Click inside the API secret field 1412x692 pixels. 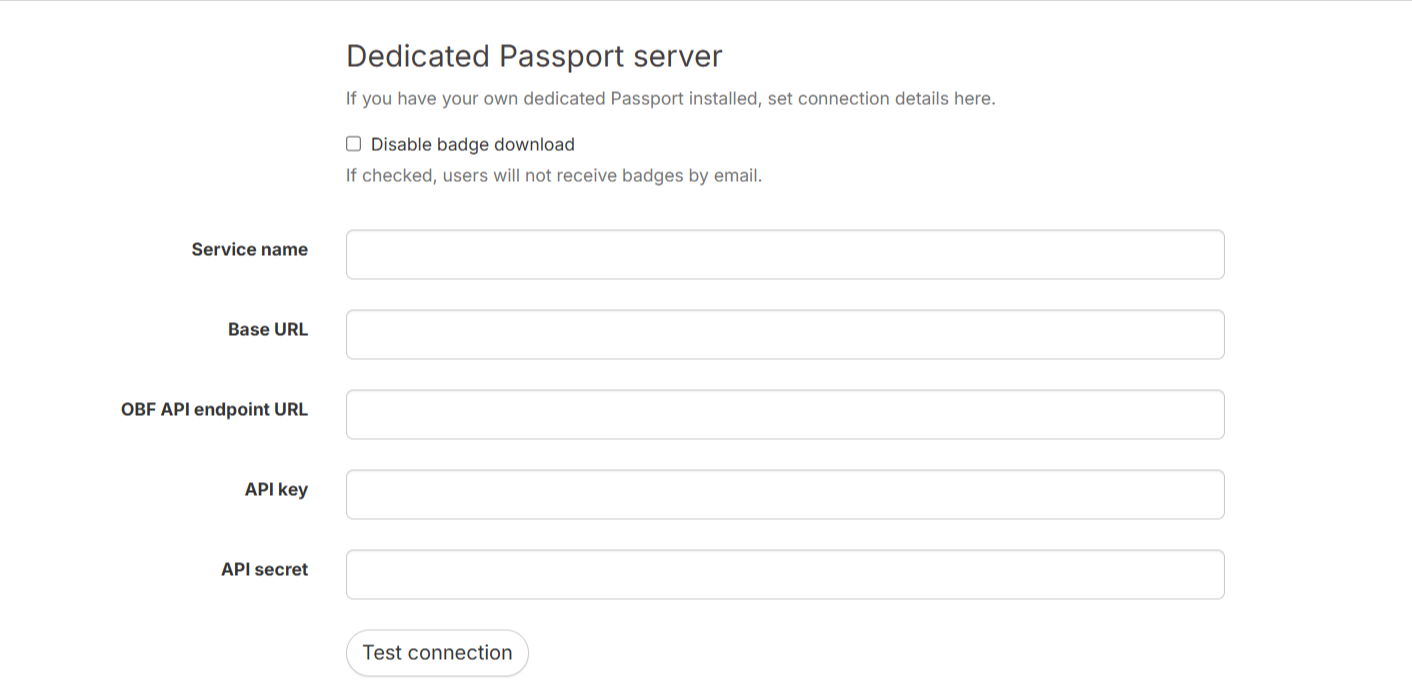[x=784, y=575]
